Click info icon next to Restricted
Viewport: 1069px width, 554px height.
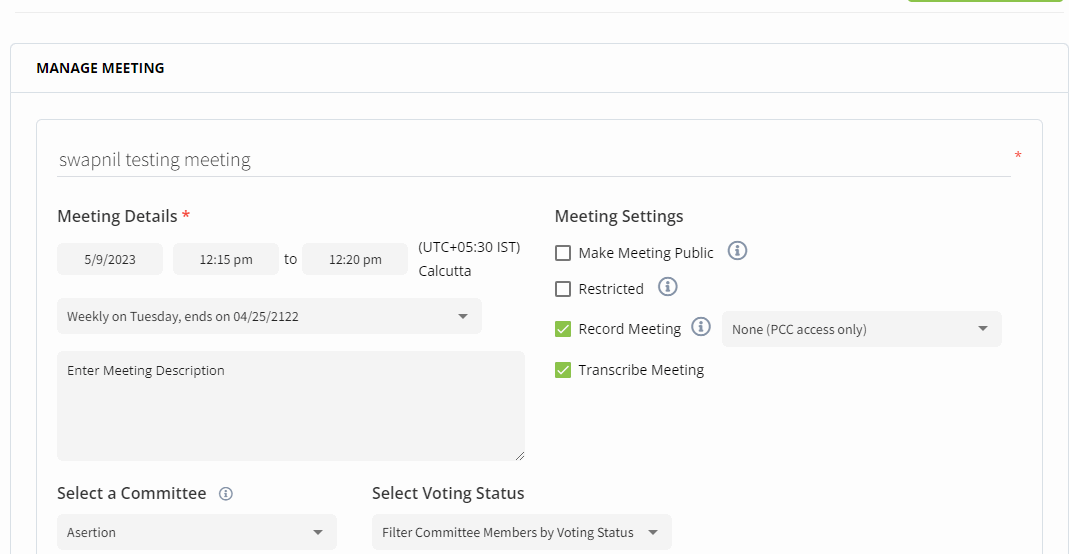[668, 287]
